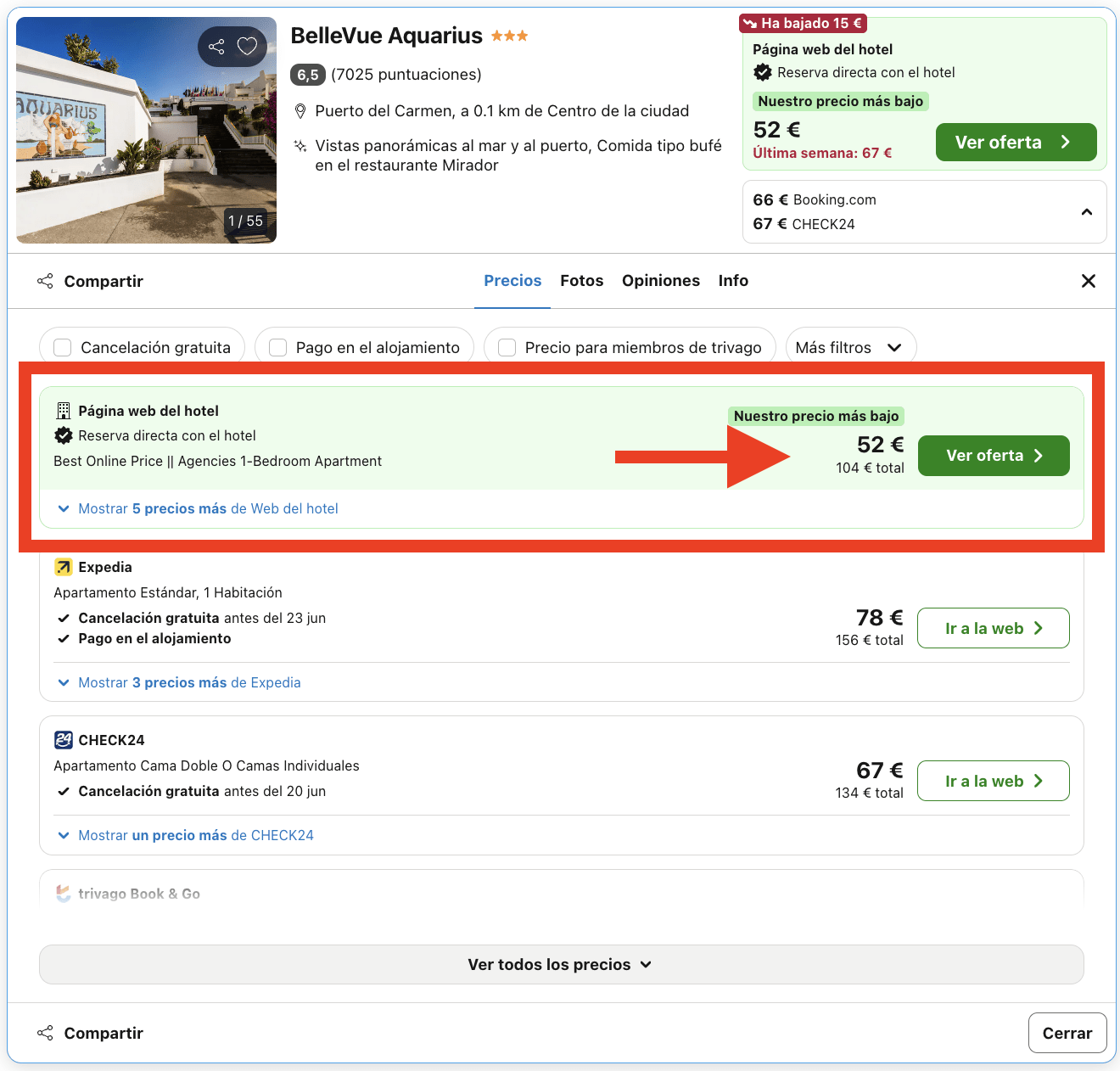This screenshot has height=1071, width=1120.
Task: Tick the Pago en el alojamiento checkbox
Action: pos(277,347)
